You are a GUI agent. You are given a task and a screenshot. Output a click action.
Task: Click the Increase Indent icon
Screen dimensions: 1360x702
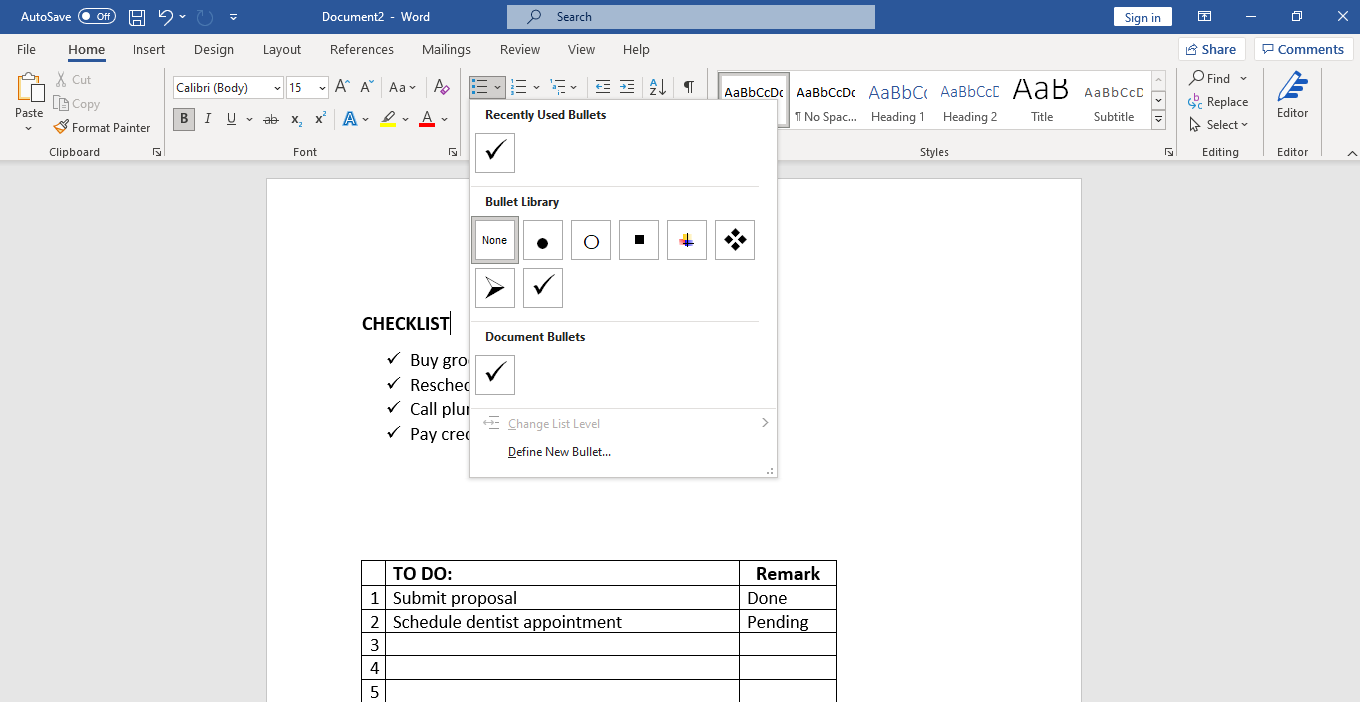(627, 87)
